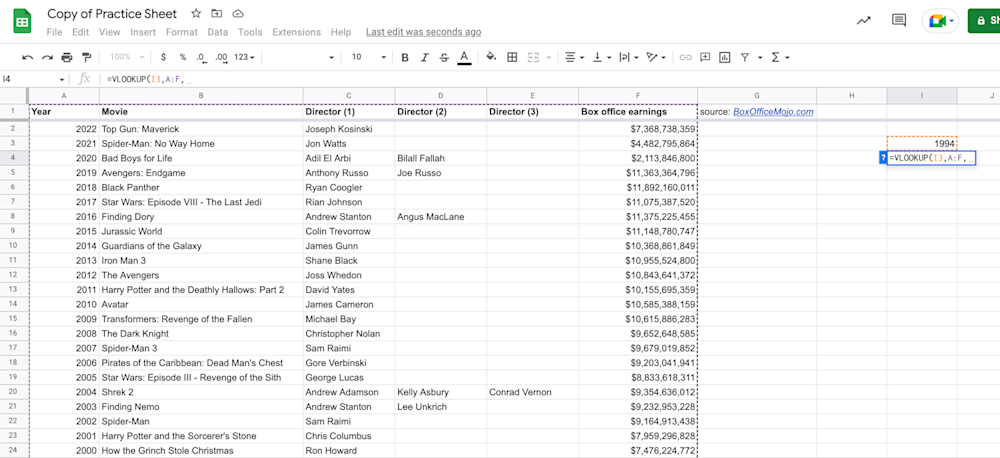This screenshot has height=458, width=1000.
Task: Toggle bold formatting
Action: [404, 57]
